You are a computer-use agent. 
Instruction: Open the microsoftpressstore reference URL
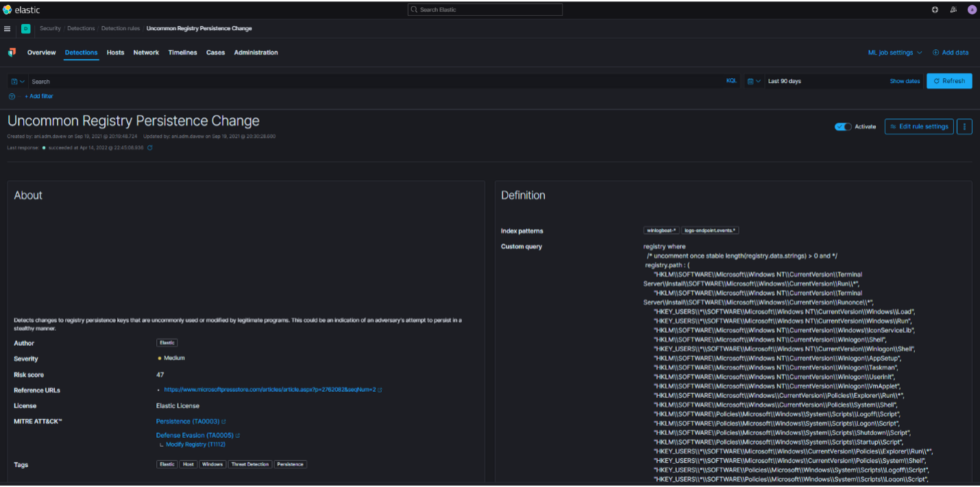pyautogui.click(x=270, y=390)
